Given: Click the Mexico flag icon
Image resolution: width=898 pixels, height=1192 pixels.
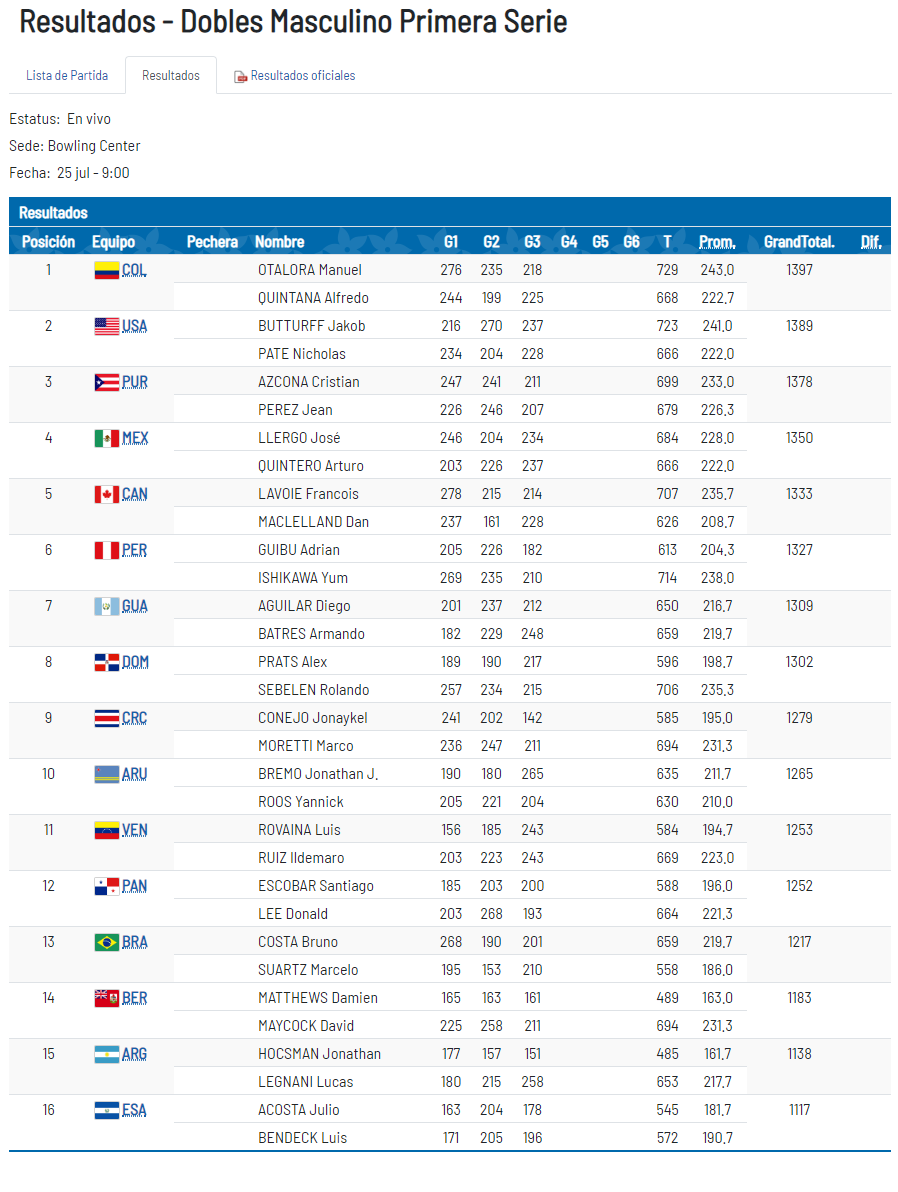Looking at the screenshot, I should (x=106, y=438).
